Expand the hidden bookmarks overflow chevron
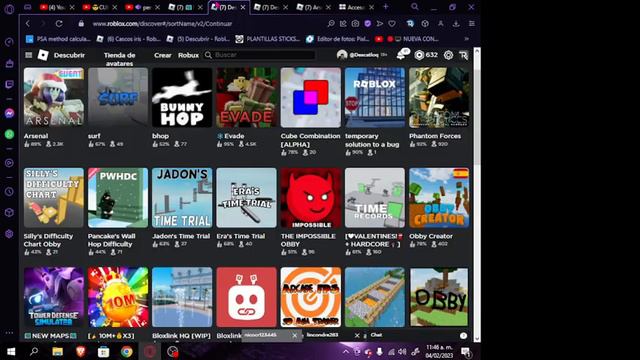This screenshot has height=360, width=640. pyautogui.click(x=467, y=39)
